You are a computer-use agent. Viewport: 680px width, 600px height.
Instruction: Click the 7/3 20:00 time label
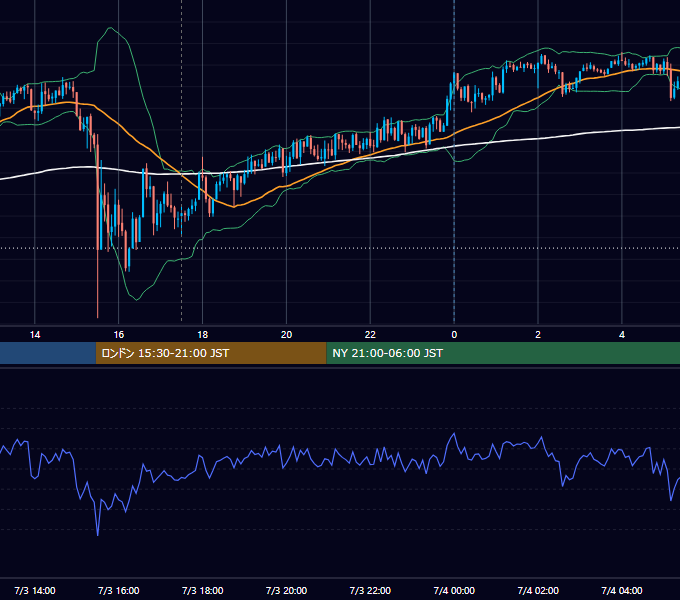(x=286, y=590)
